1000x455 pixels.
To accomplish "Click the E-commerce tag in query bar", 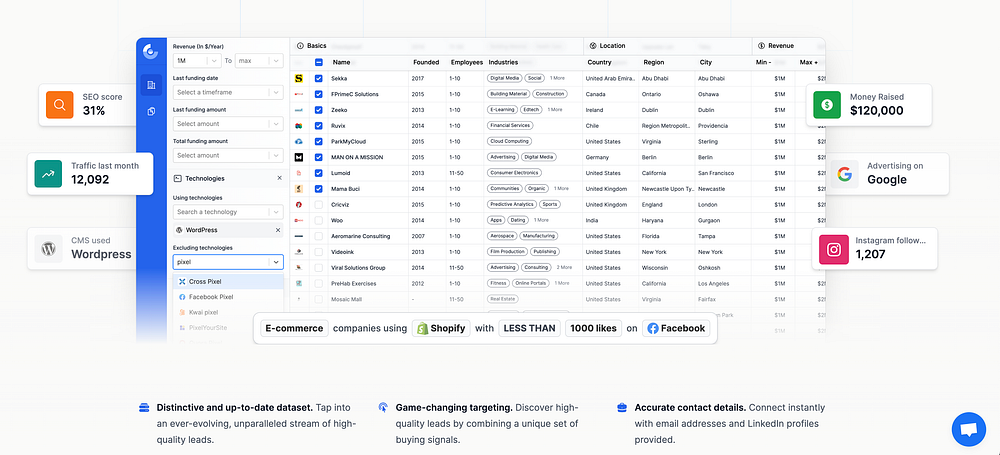I will tap(295, 329).
